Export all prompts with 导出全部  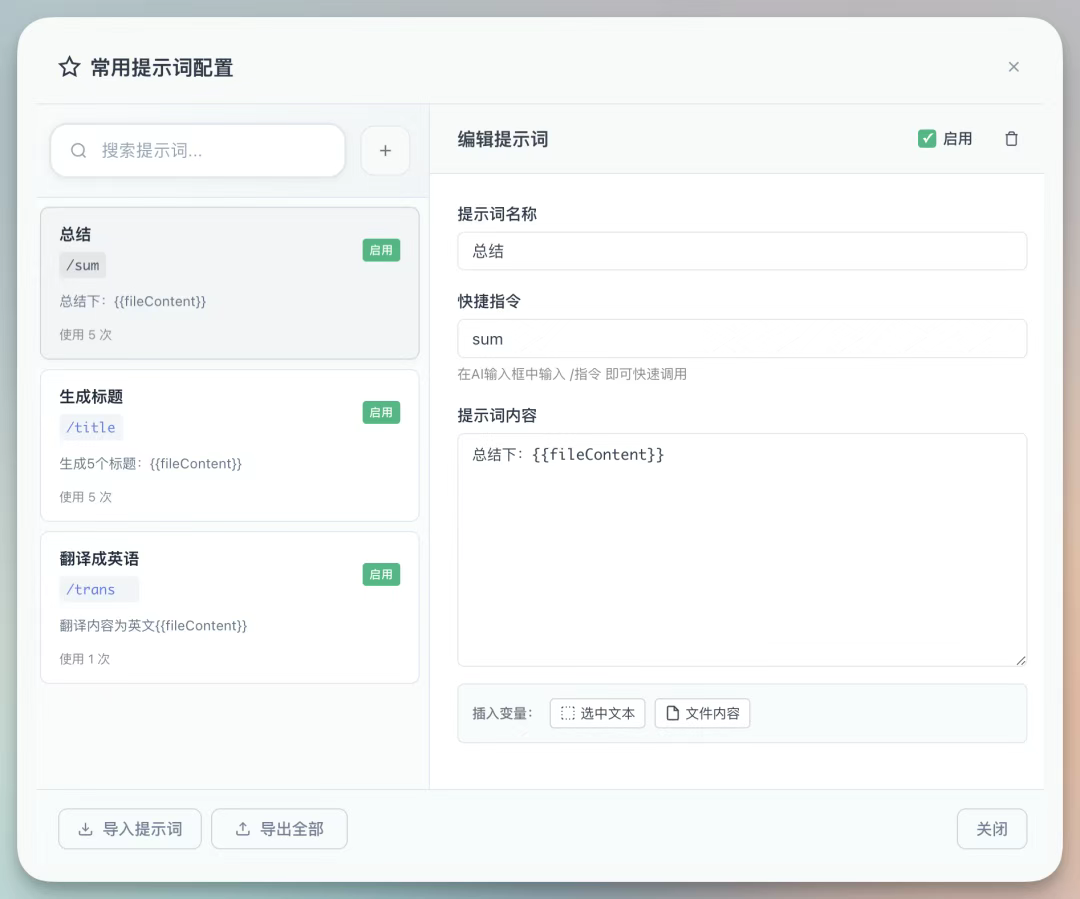tap(279, 829)
